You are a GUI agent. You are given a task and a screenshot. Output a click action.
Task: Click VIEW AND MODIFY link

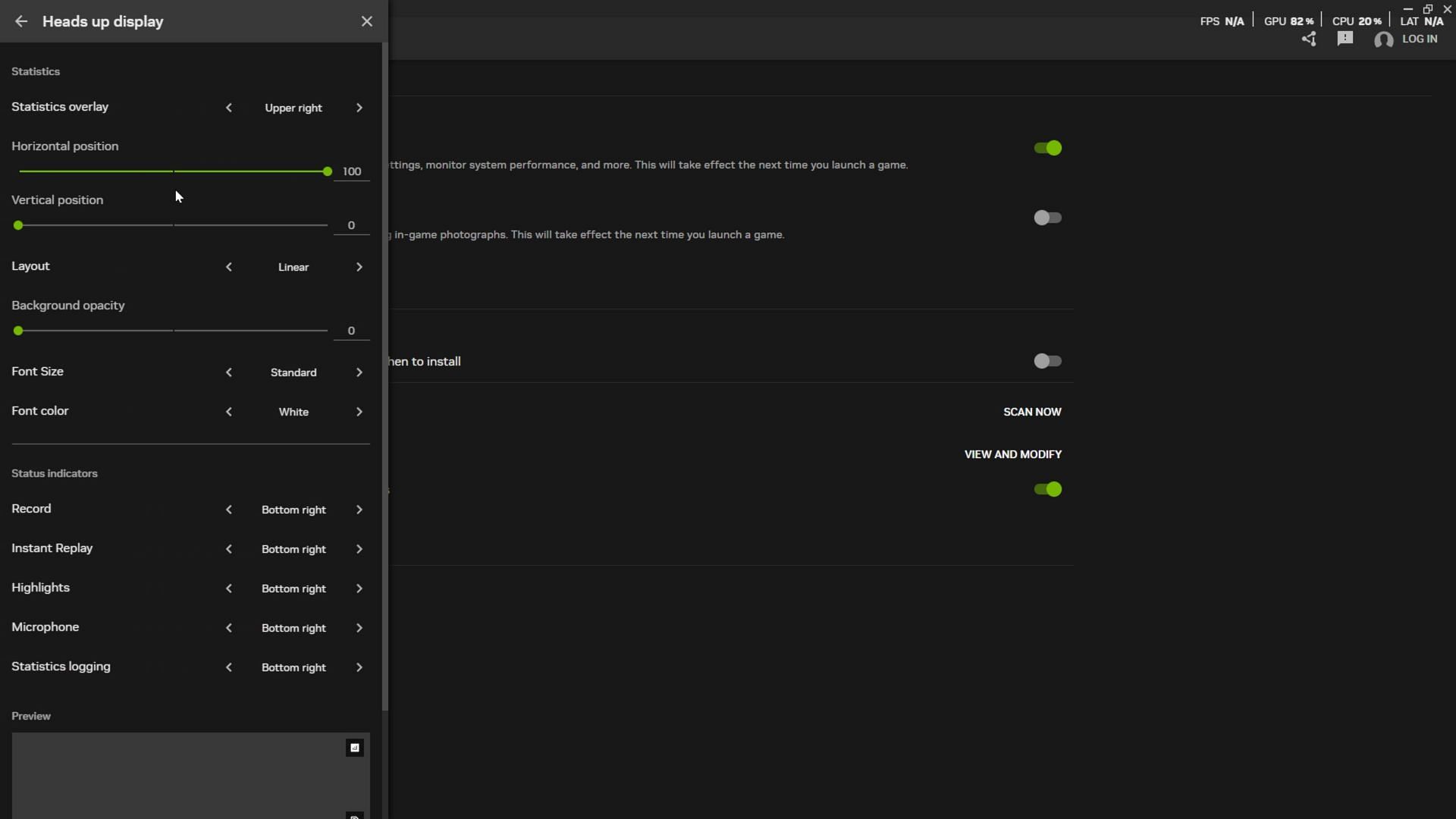coord(1012,454)
